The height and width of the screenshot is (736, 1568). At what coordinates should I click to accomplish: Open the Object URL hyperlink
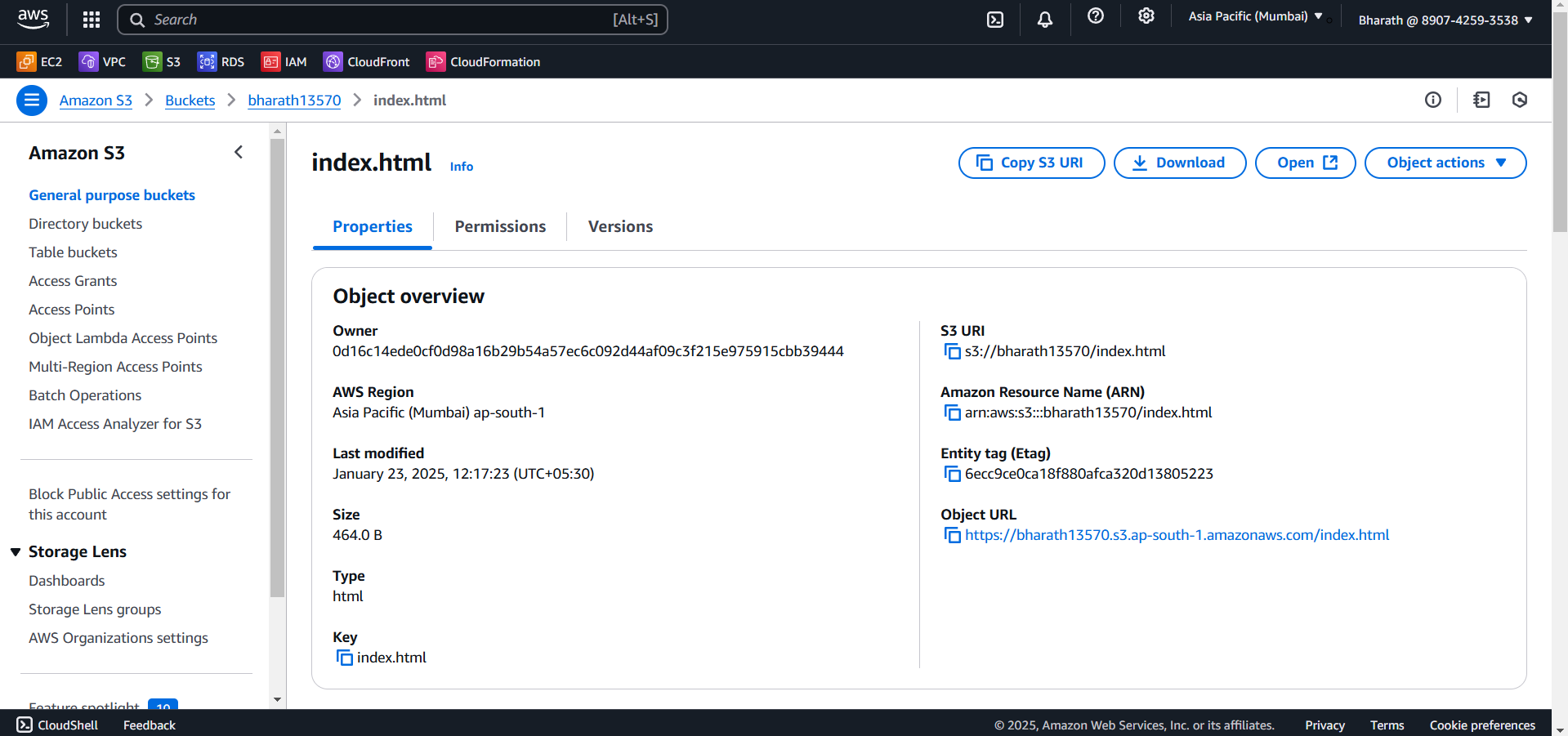(x=1177, y=535)
